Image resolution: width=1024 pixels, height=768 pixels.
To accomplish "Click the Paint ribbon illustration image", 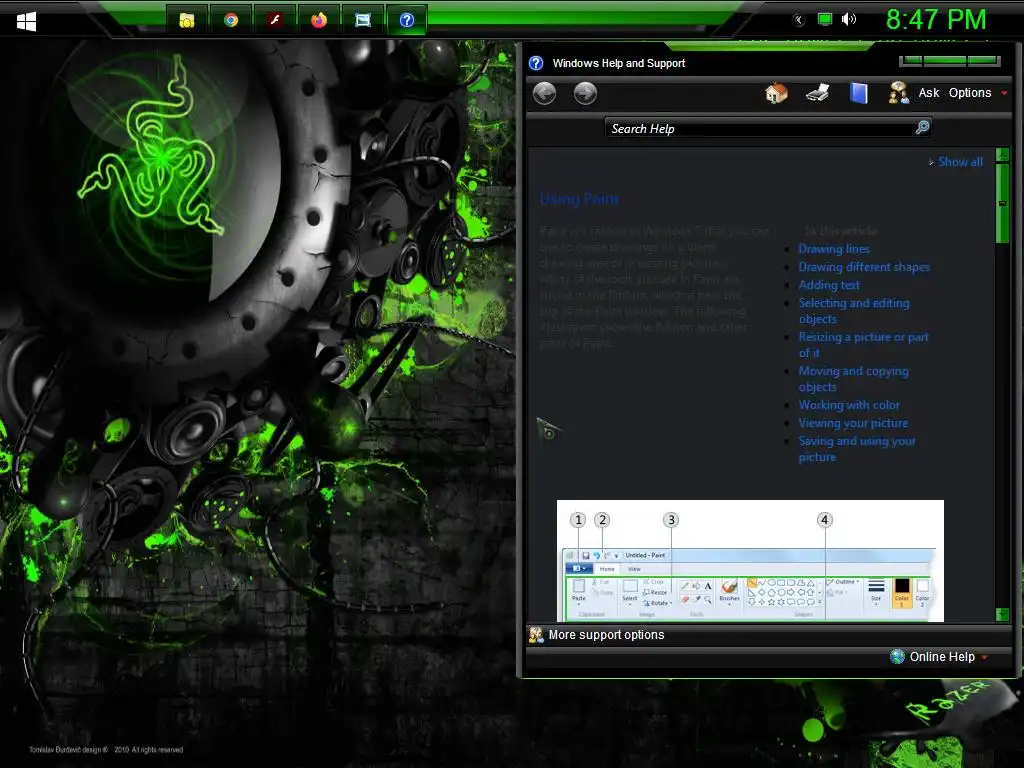I will pos(750,561).
